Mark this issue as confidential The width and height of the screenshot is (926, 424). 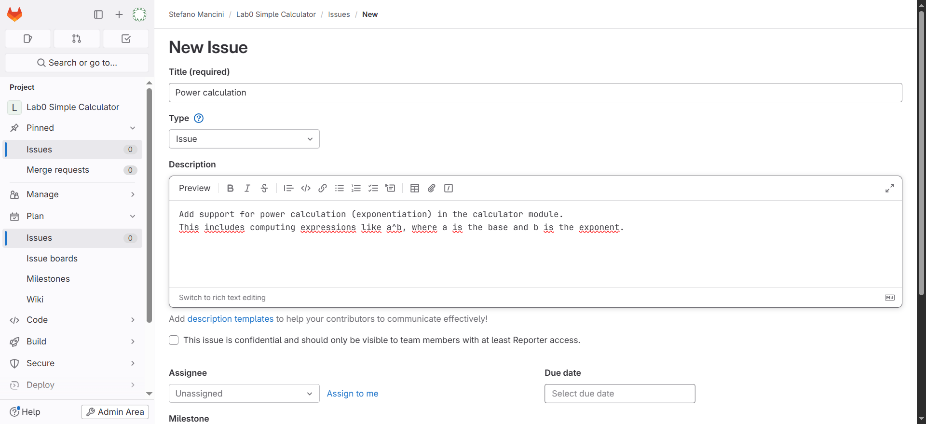coord(174,340)
